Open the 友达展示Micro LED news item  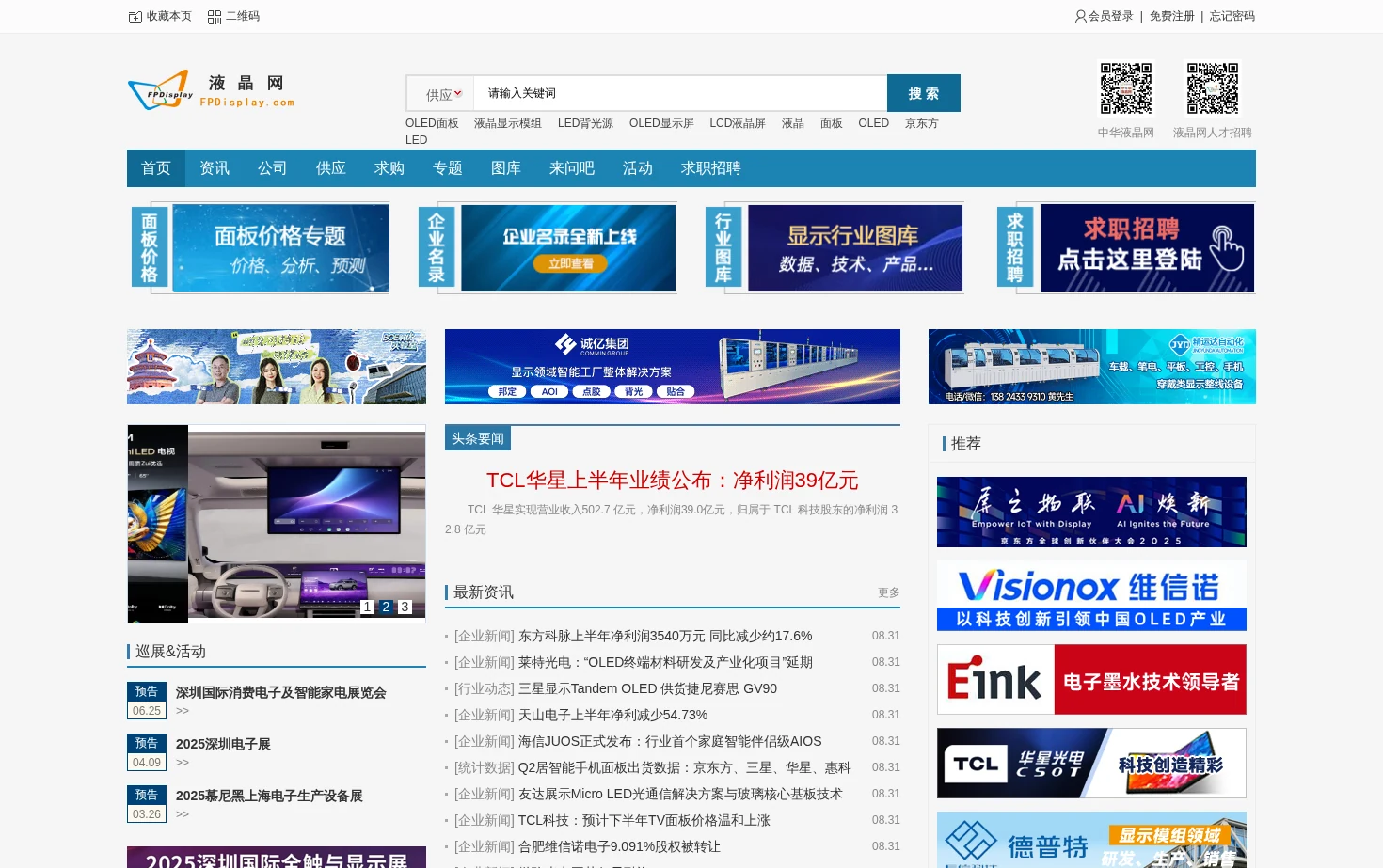coord(680,794)
